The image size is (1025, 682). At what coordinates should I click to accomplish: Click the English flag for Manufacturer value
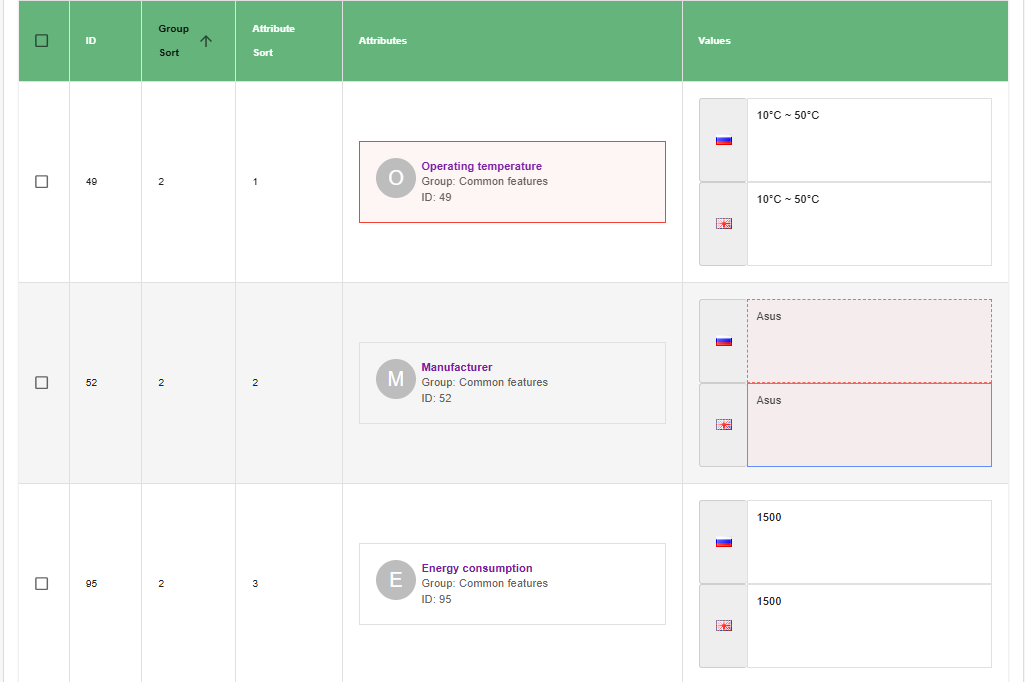[724, 425]
